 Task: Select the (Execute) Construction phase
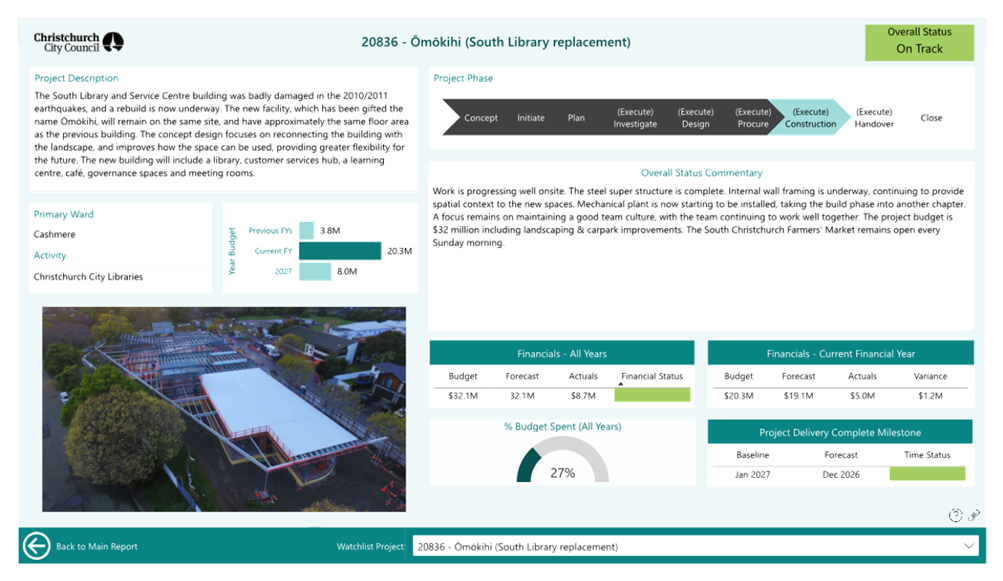click(810, 118)
